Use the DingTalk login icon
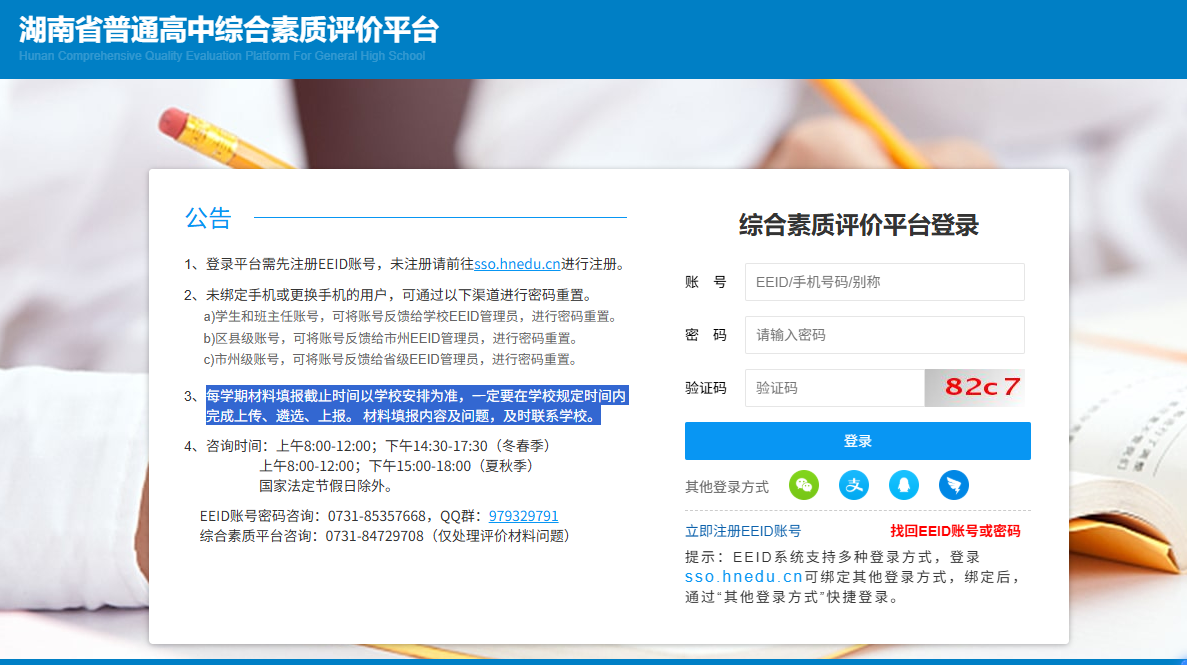The width and height of the screenshot is (1187, 665). [x=954, y=486]
